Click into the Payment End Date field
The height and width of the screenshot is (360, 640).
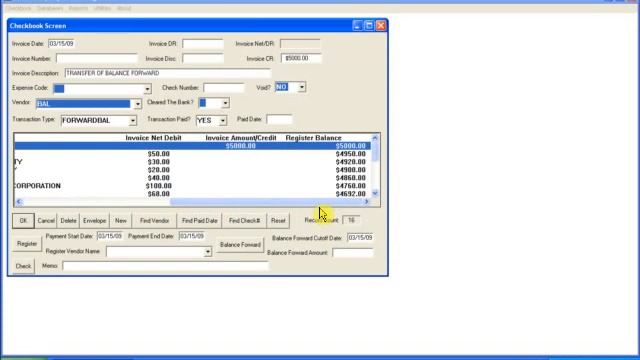pyautogui.click(x=192, y=236)
